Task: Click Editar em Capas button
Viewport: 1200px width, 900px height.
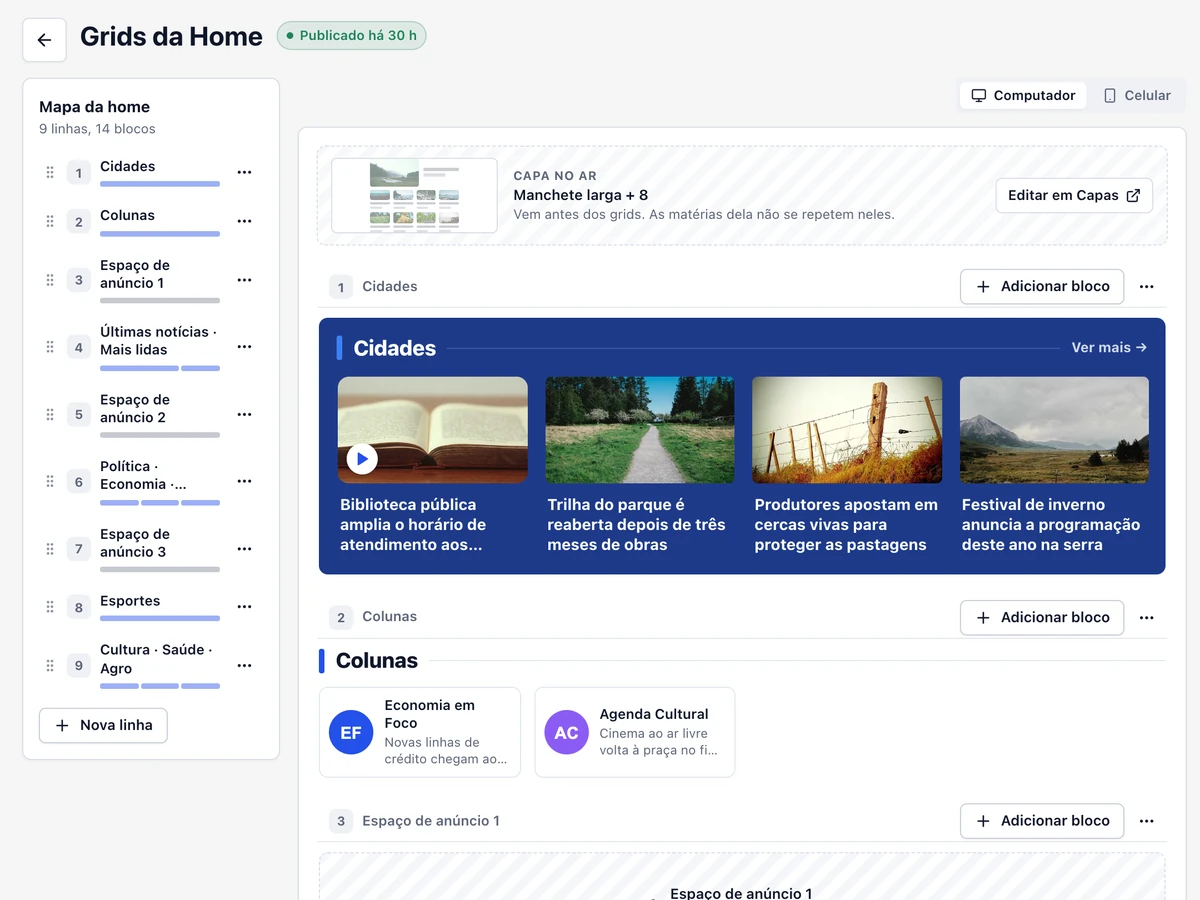Action: coord(1074,196)
